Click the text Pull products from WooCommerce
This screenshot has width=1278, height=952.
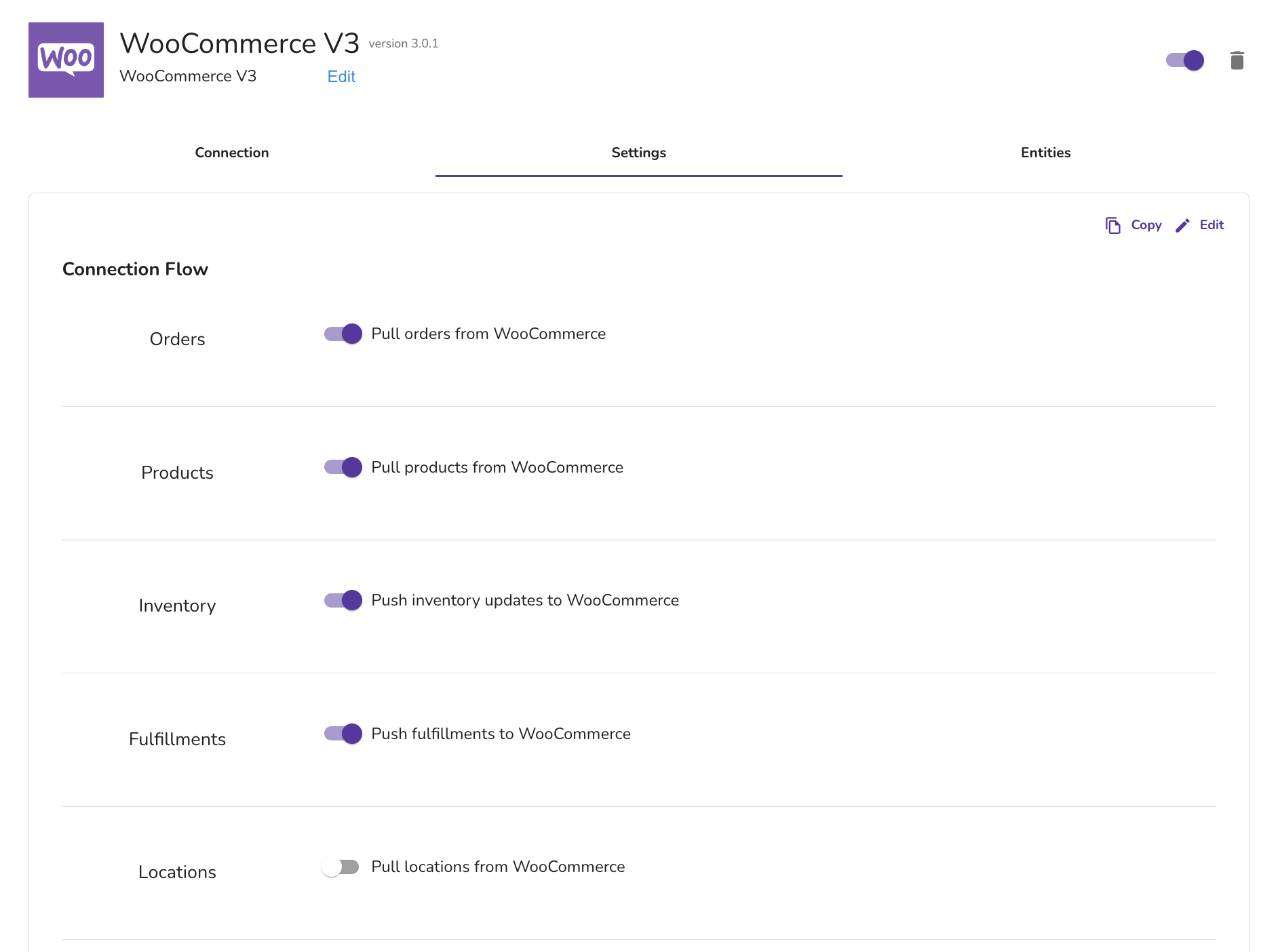coord(497,467)
